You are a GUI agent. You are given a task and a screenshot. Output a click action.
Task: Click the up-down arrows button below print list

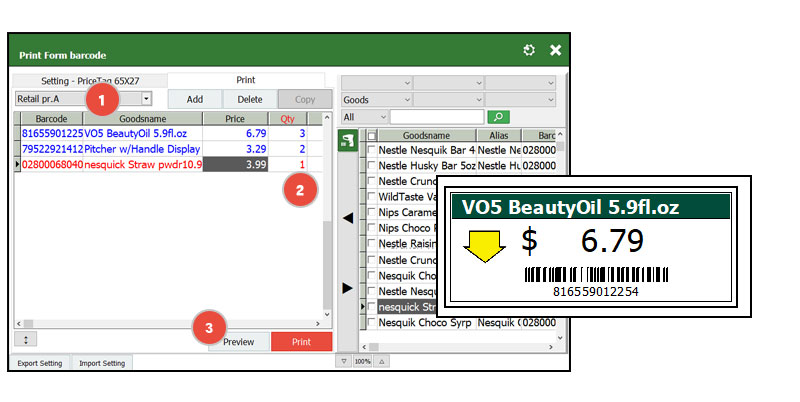point(26,339)
